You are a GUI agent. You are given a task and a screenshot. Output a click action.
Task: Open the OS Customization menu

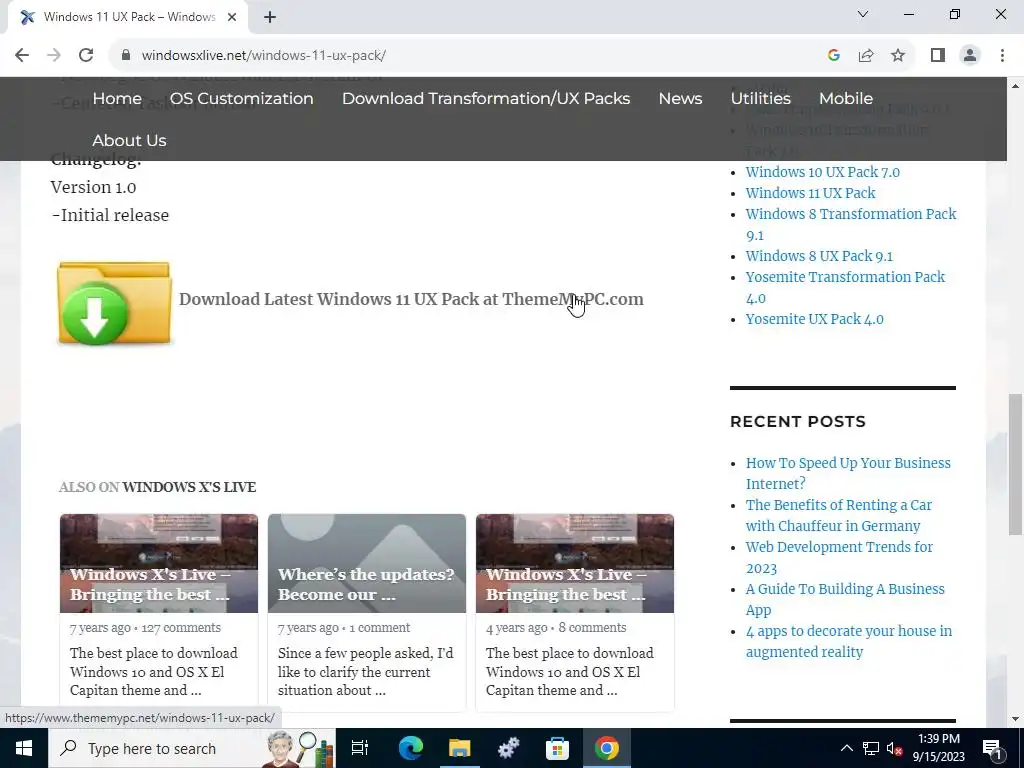tap(242, 99)
